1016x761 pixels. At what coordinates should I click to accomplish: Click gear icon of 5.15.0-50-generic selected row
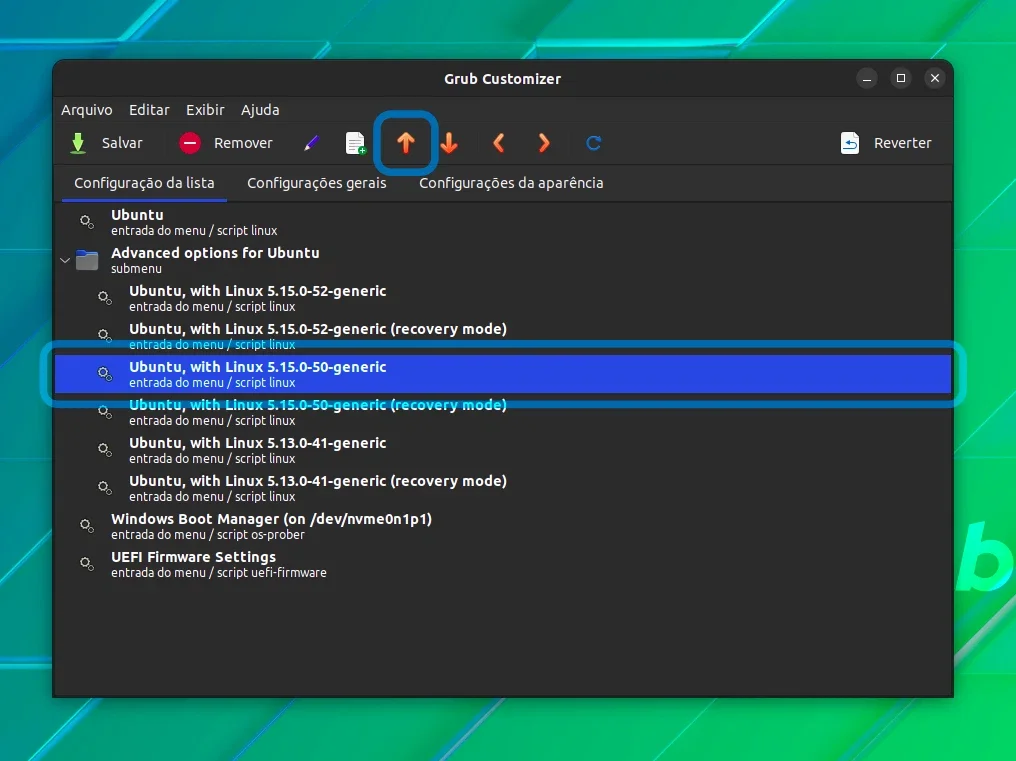(x=105, y=374)
